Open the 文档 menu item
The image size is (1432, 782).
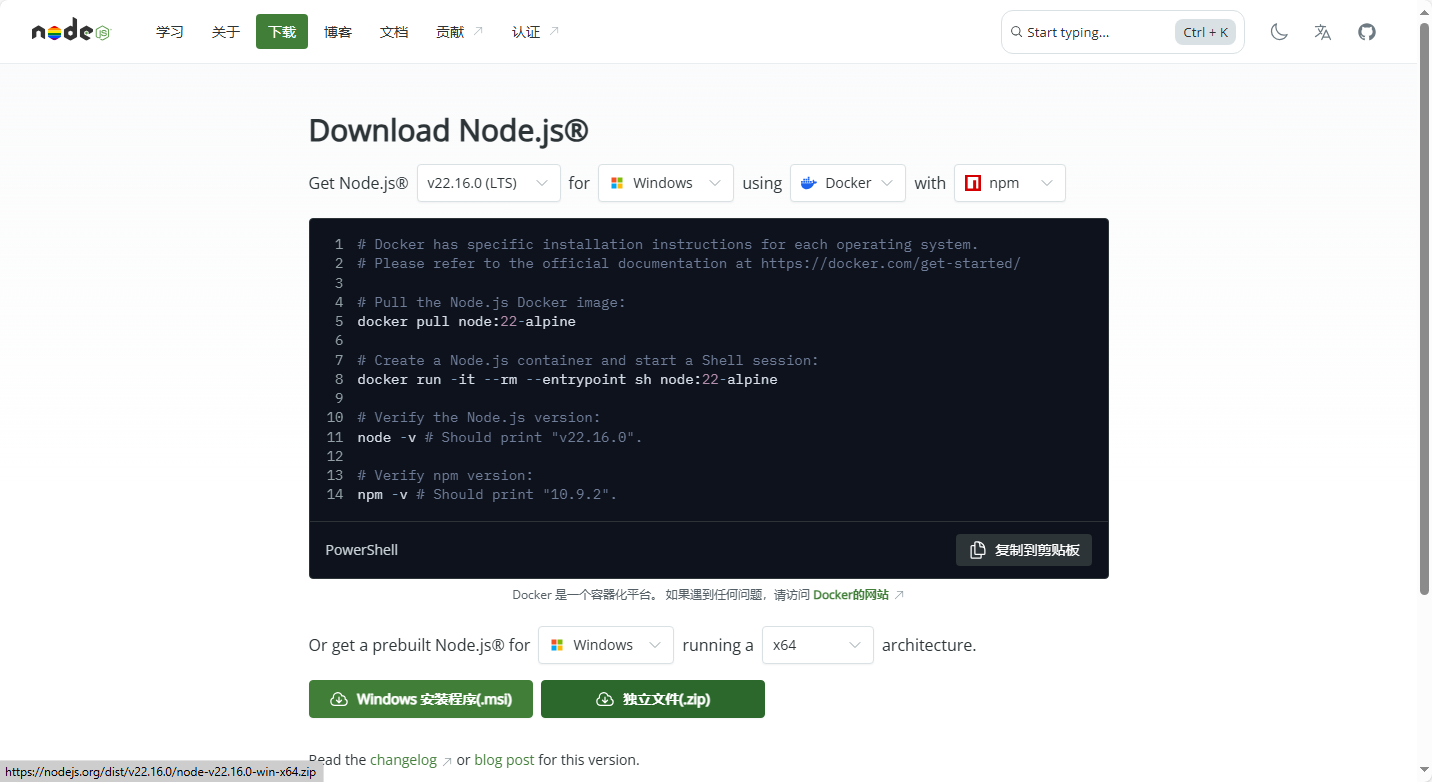click(394, 32)
